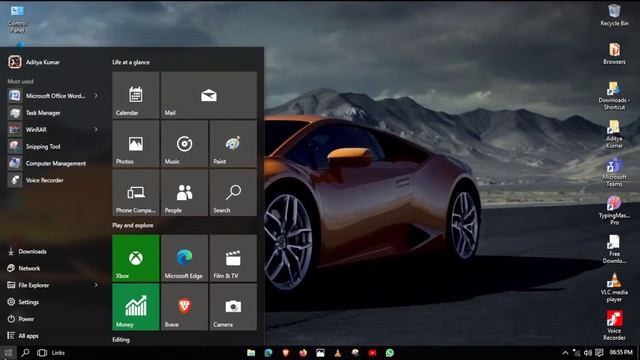Screen dimensions: 640x360
Task: Launch the Xbox tile
Action: point(136,258)
